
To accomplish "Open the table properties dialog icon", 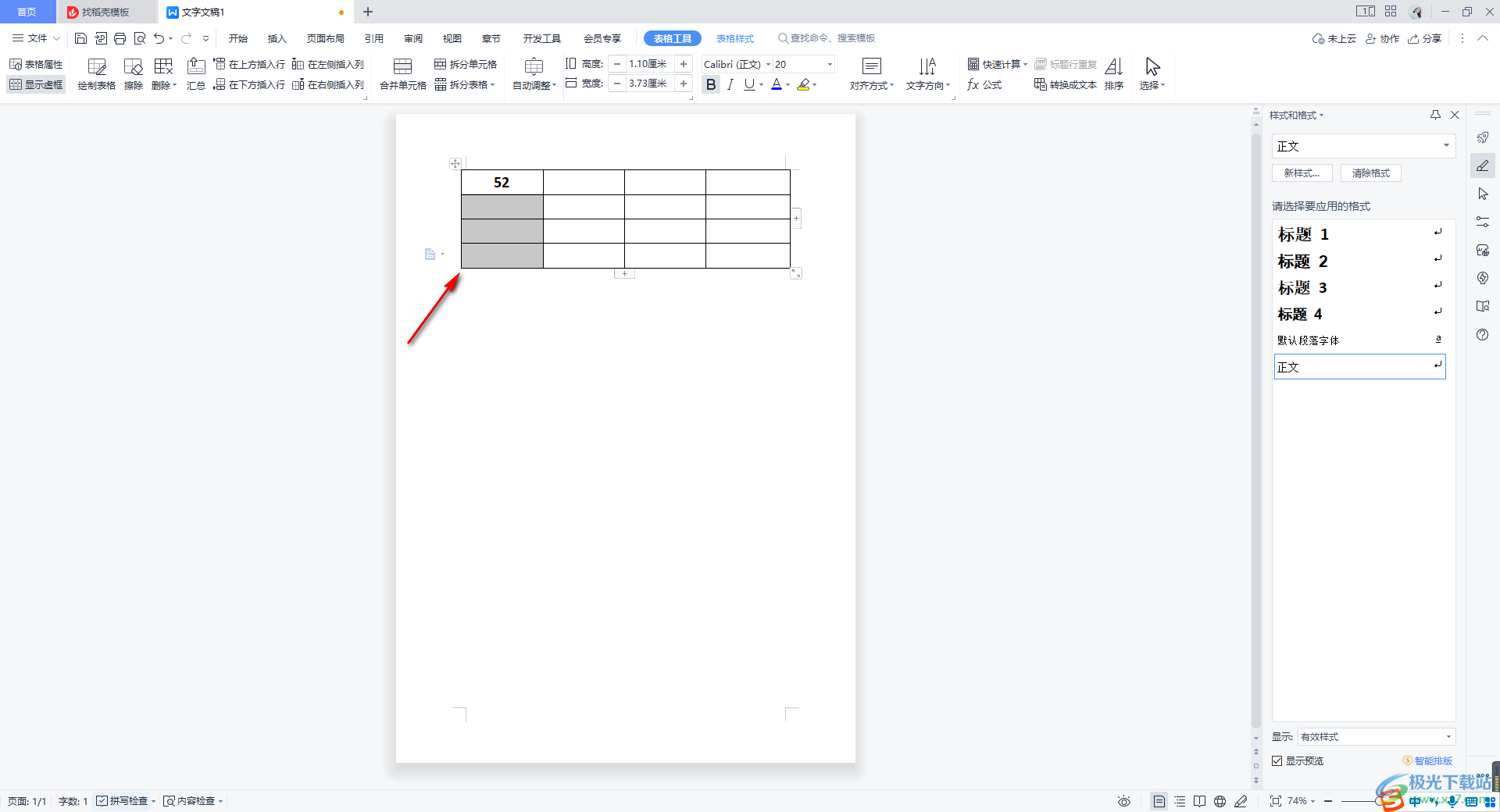I will pyautogui.click(x=36, y=64).
